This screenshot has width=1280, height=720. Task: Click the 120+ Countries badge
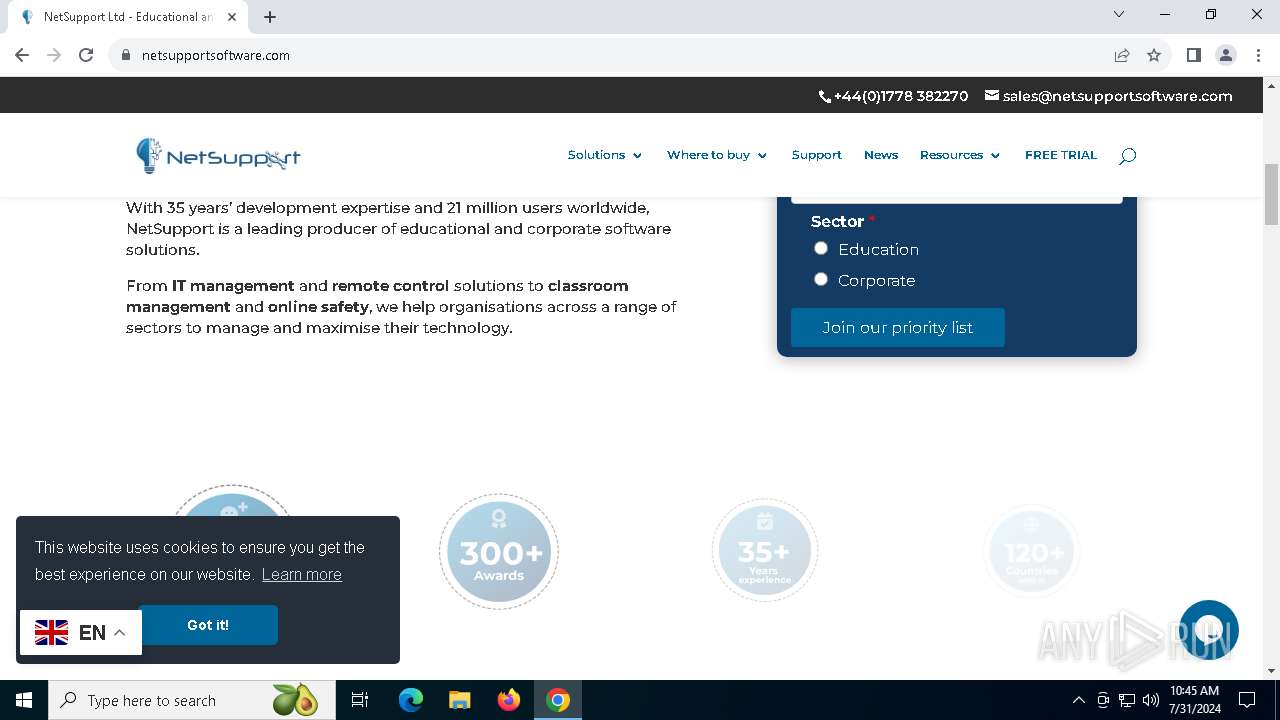click(1031, 552)
